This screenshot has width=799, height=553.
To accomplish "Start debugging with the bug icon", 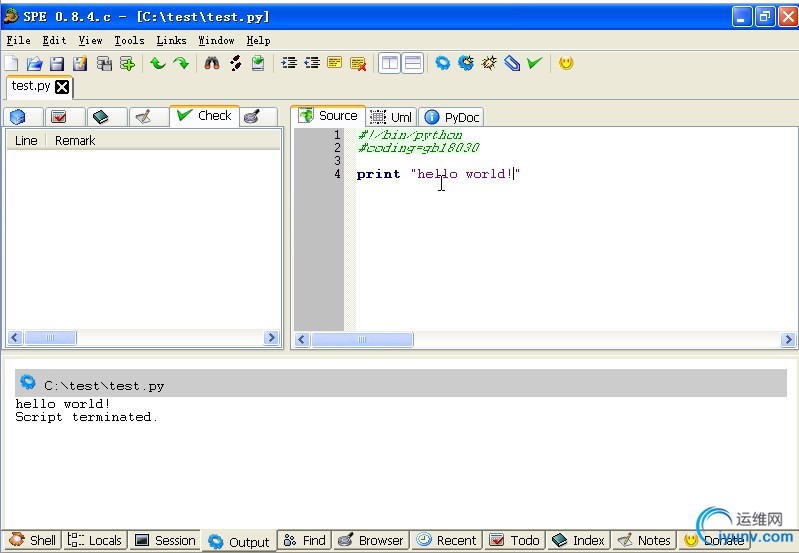I will [x=489, y=63].
